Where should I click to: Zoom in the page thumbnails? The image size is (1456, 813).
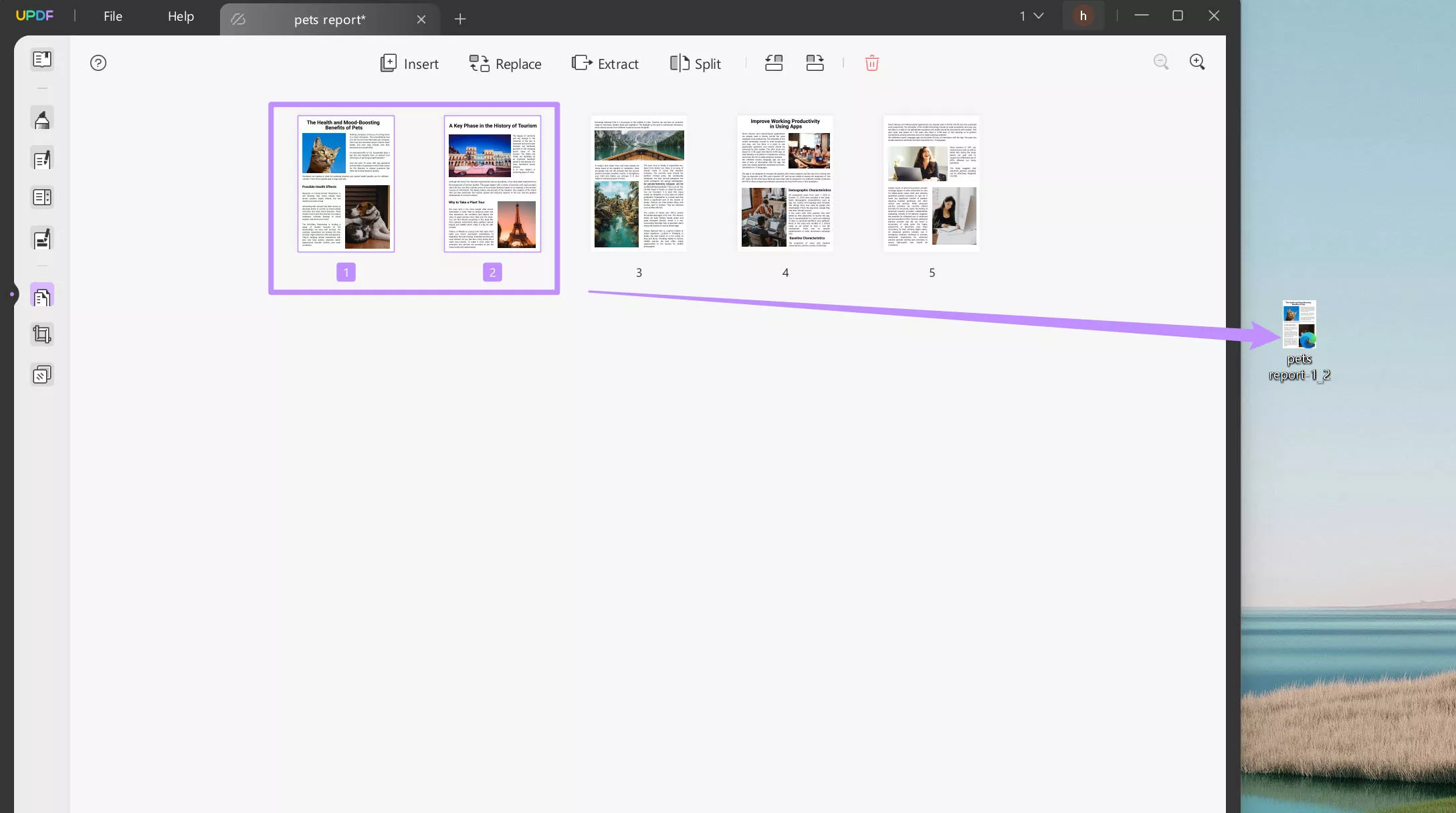1197,62
